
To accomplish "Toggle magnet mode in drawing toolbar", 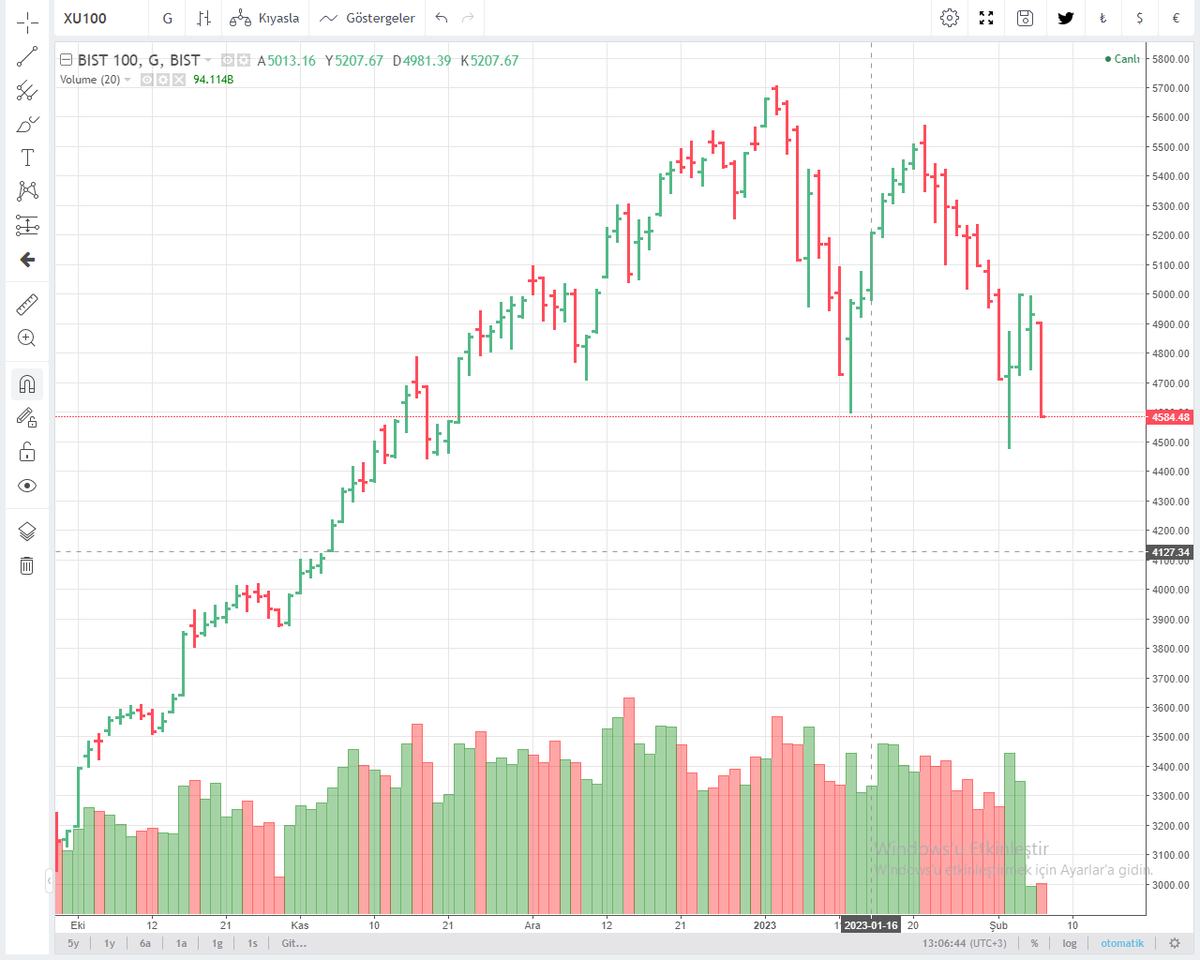I will (x=27, y=384).
